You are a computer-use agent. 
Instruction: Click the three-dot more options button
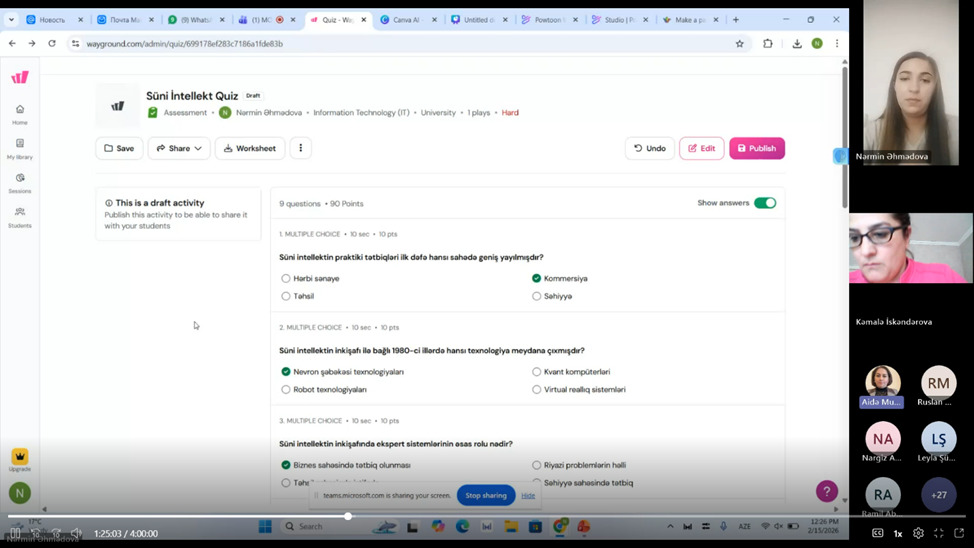pyautogui.click(x=300, y=148)
